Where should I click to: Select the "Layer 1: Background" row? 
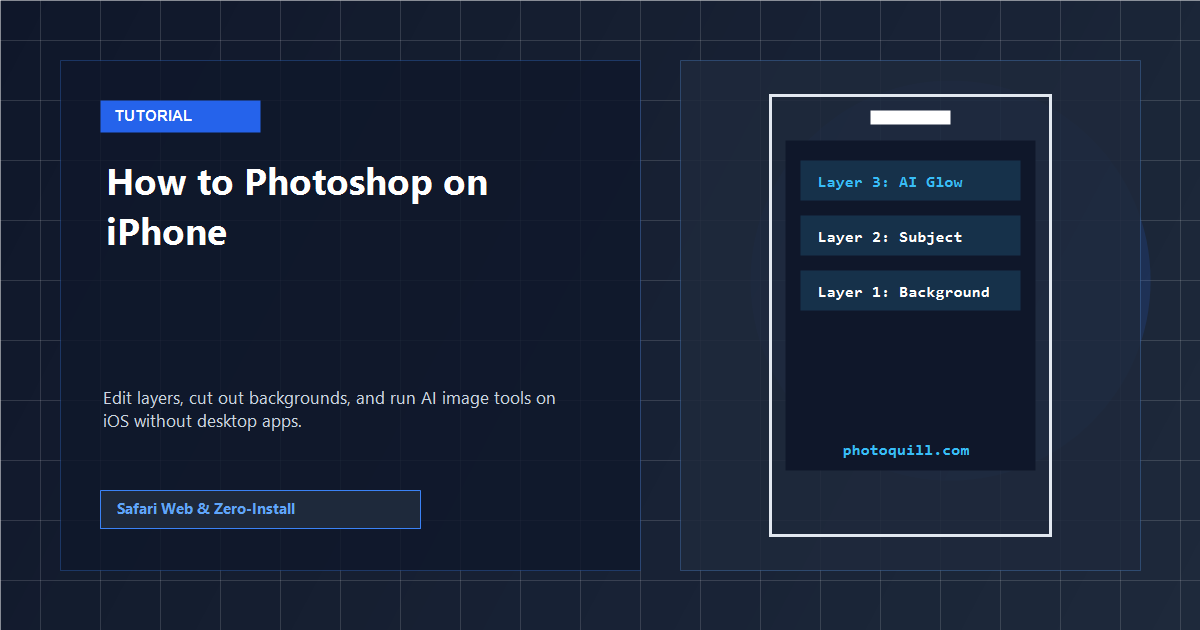pyautogui.click(x=910, y=291)
